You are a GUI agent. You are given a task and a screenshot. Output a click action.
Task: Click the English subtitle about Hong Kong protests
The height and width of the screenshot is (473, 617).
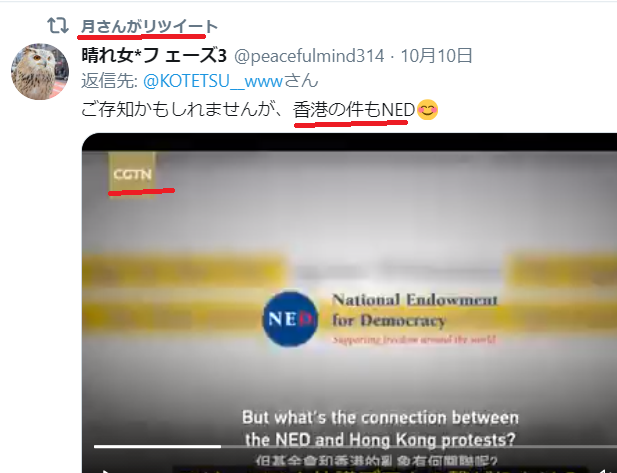pyautogui.click(x=380, y=428)
